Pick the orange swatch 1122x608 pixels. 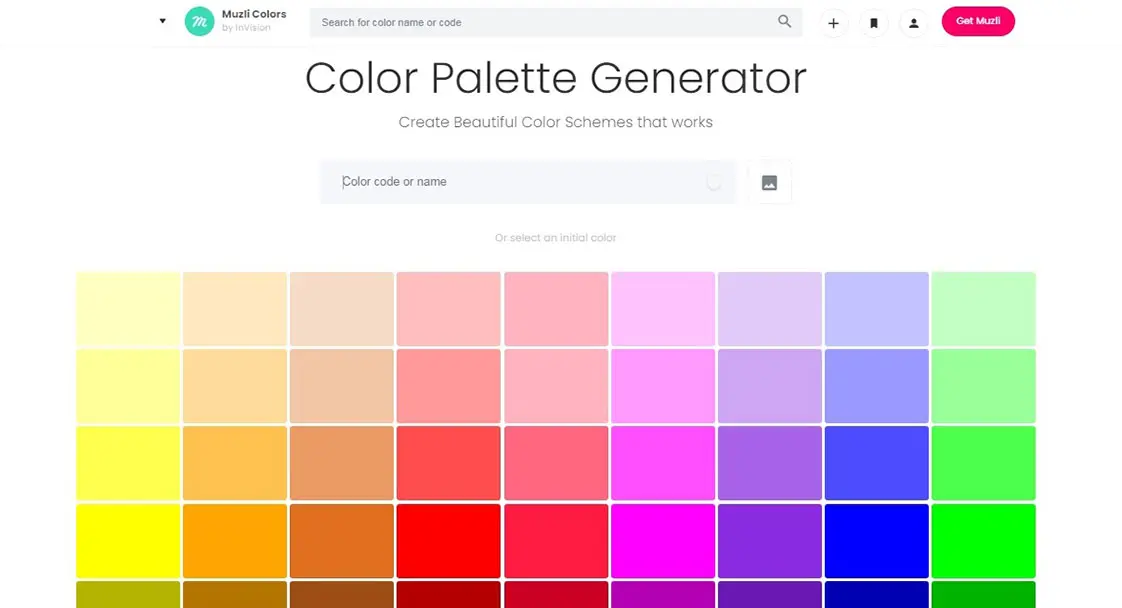tap(235, 541)
